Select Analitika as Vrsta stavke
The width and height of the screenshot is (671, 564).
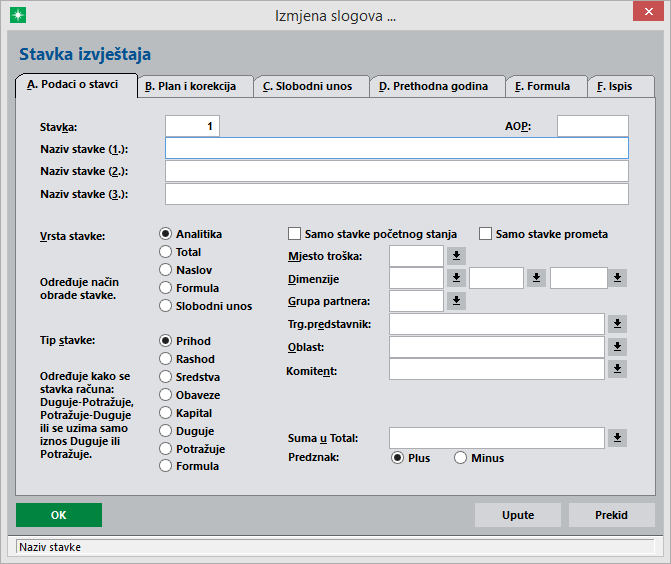pos(190,234)
